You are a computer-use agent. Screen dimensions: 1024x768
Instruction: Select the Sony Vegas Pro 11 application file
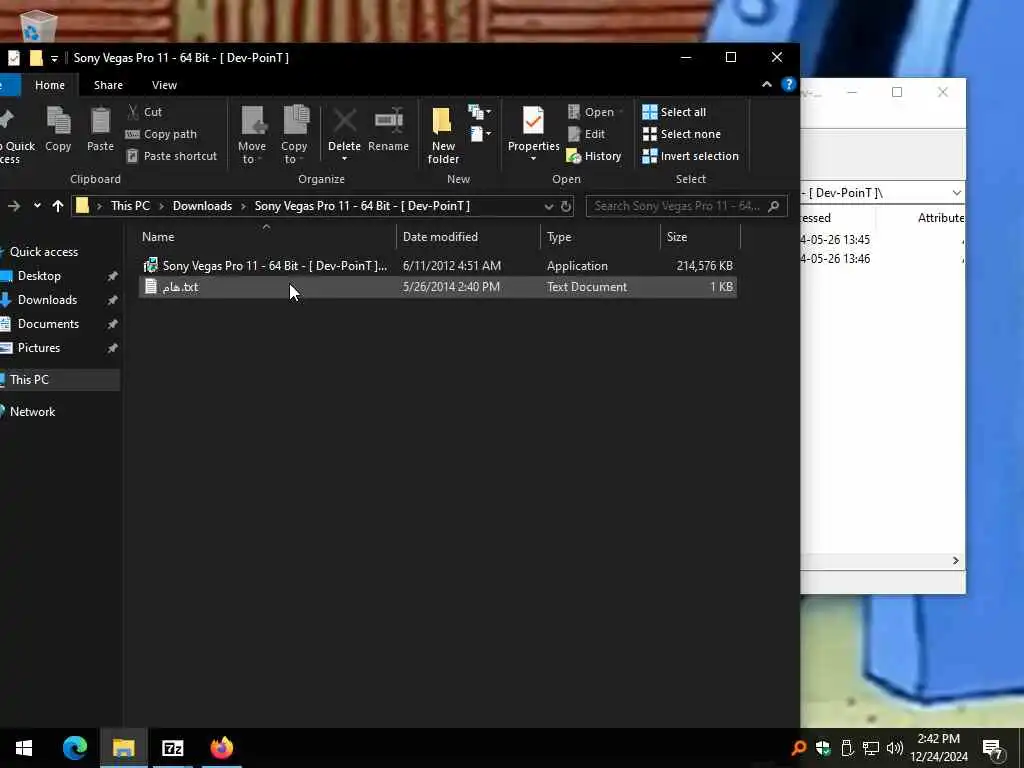tap(438, 266)
